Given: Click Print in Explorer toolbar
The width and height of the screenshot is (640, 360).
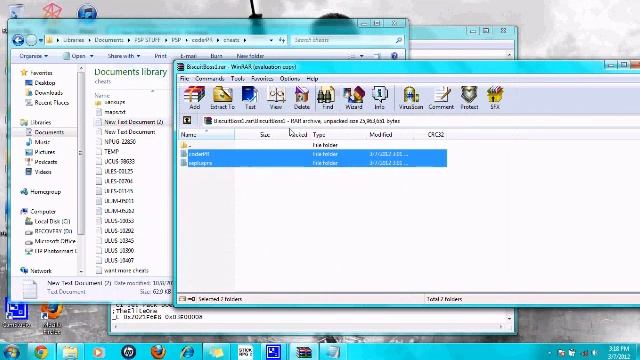Looking at the screenshot, I should (x=160, y=56).
